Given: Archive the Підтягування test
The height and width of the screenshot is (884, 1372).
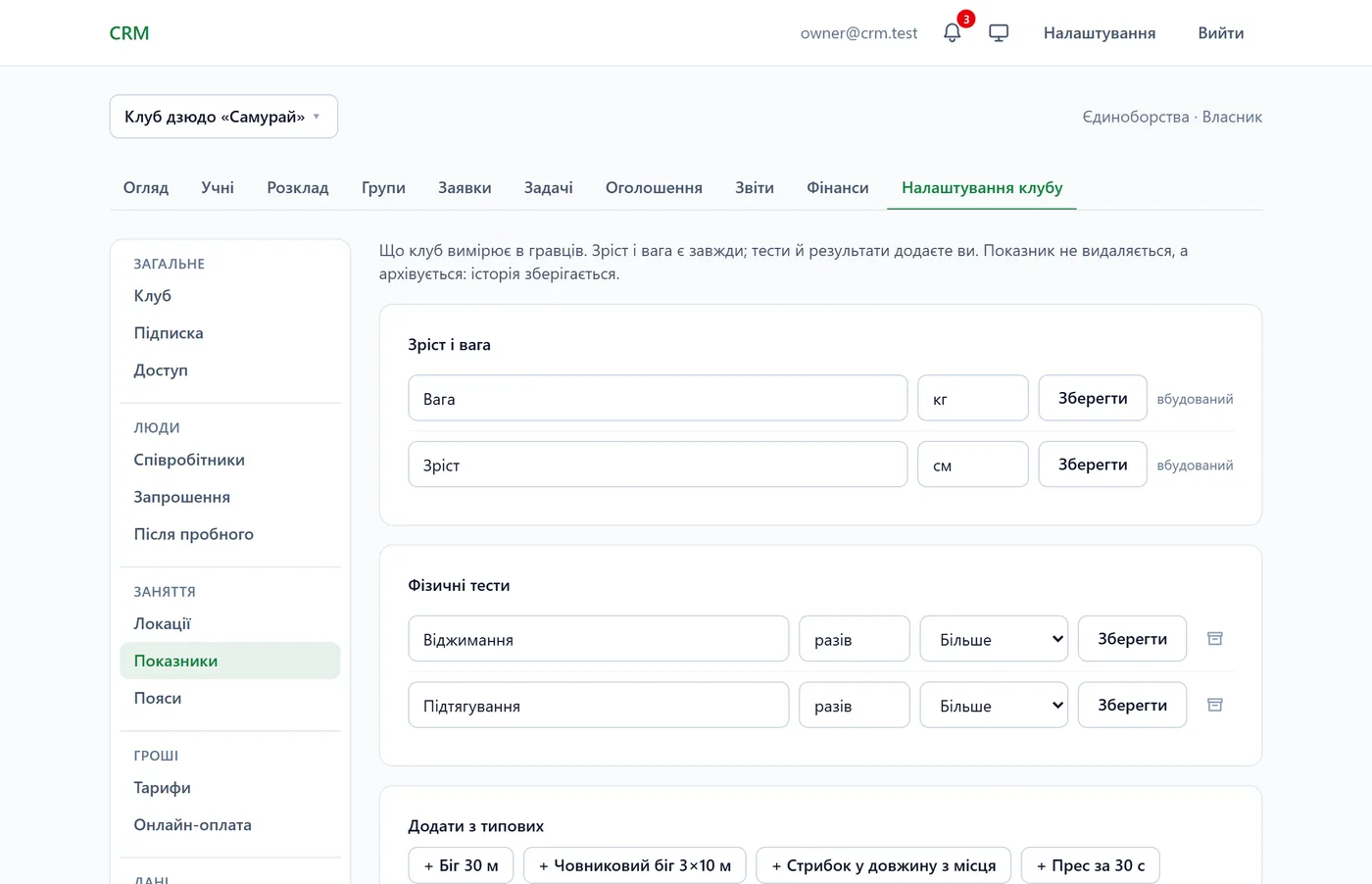Looking at the screenshot, I should (x=1214, y=706).
